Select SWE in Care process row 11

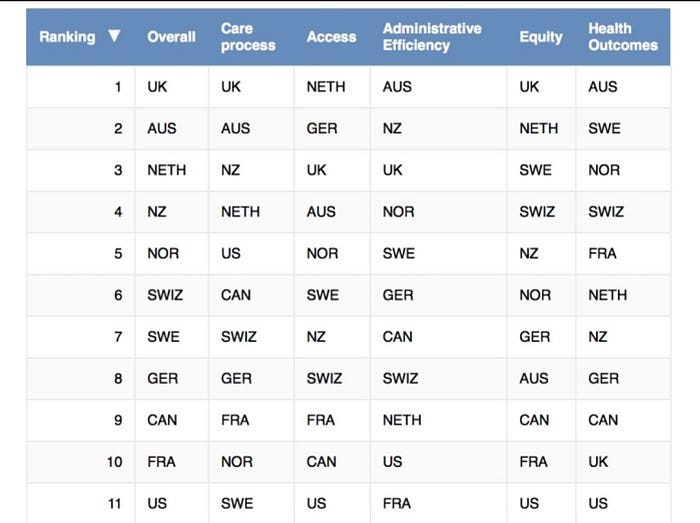(x=237, y=503)
